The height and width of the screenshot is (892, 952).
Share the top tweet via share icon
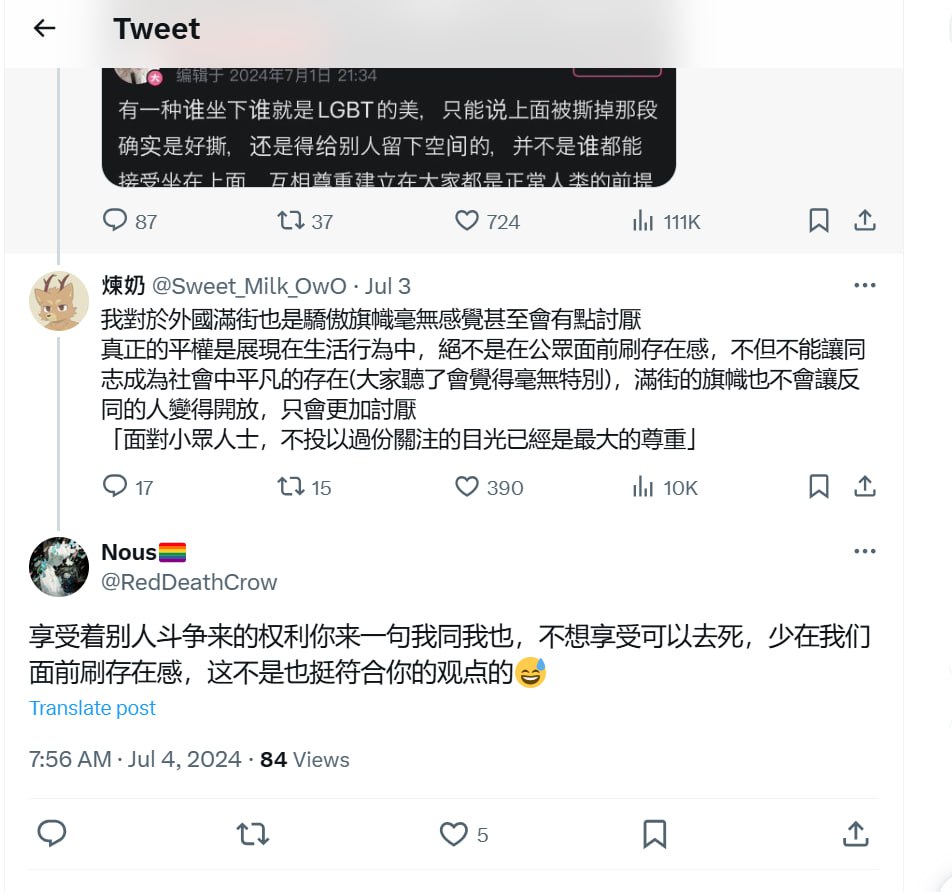[x=865, y=220]
